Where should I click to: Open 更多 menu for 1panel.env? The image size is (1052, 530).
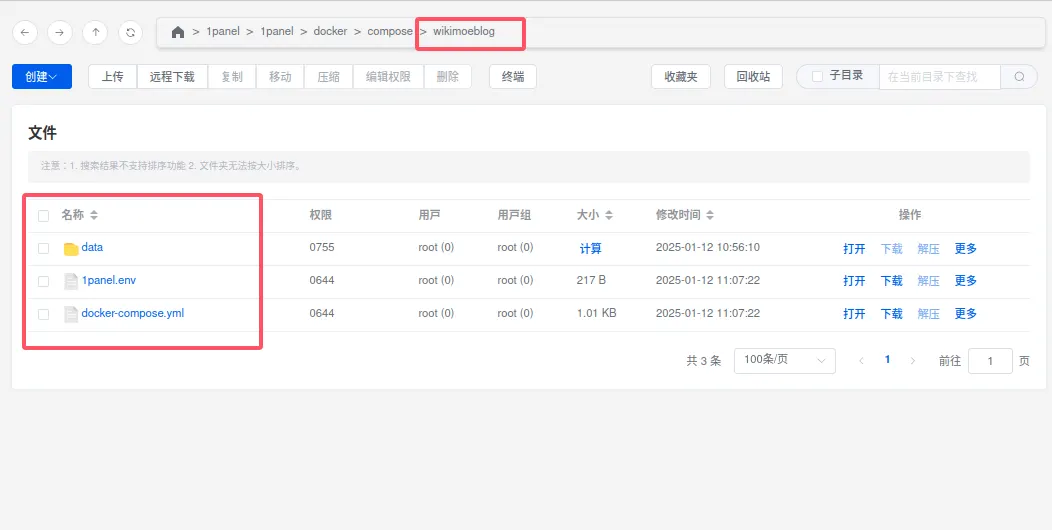point(965,281)
